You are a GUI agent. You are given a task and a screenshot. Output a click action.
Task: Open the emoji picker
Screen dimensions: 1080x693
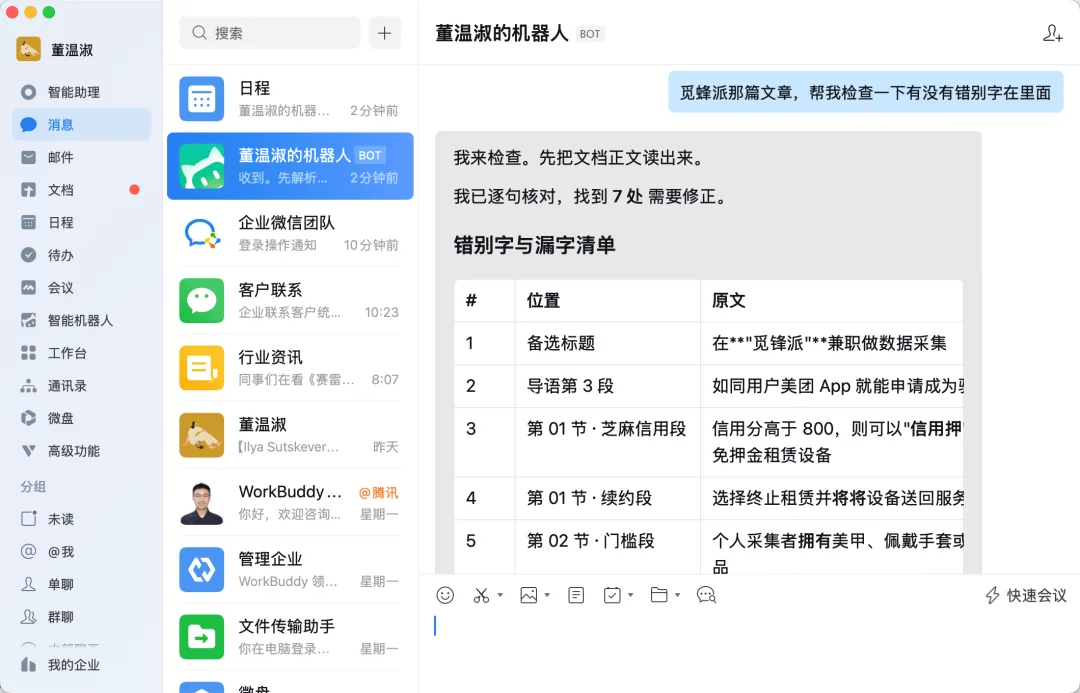[x=445, y=595]
